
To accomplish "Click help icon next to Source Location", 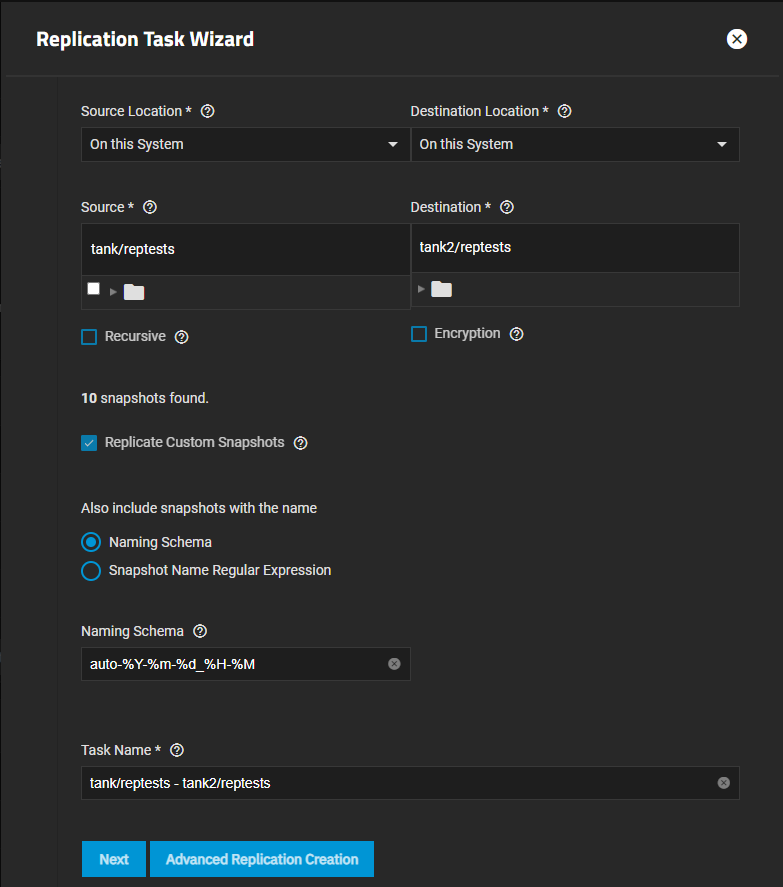I will tap(208, 112).
